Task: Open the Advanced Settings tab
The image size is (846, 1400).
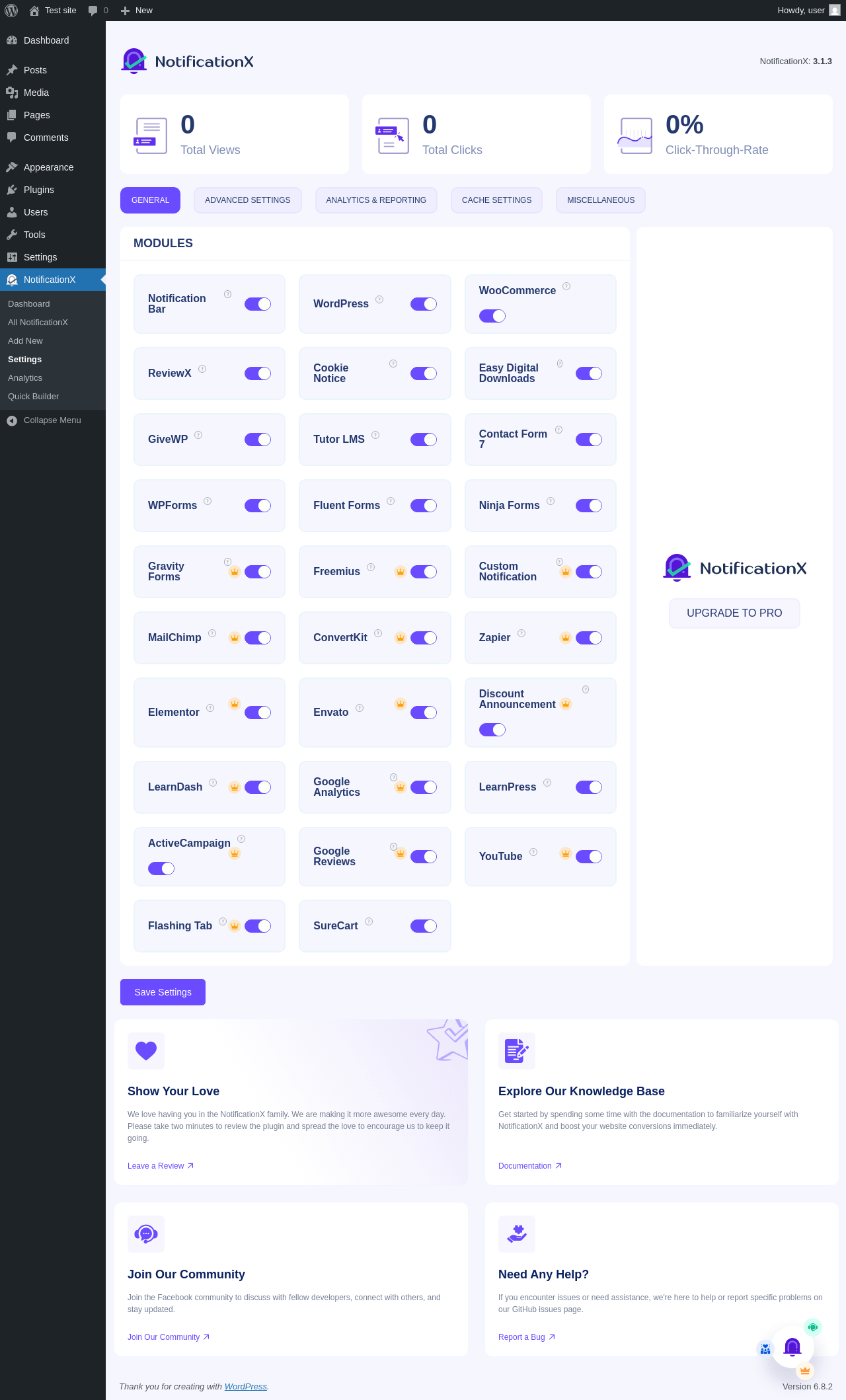Action: click(x=248, y=200)
